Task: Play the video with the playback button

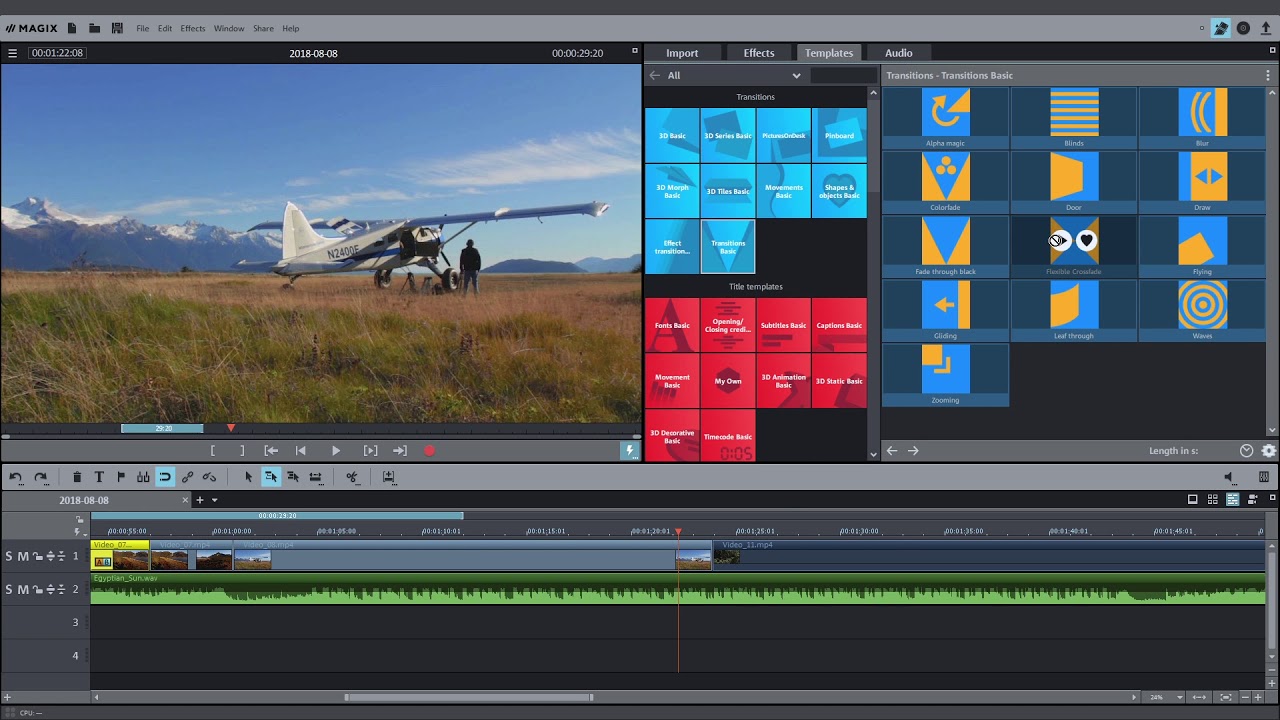Action: [x=335, y=450]
